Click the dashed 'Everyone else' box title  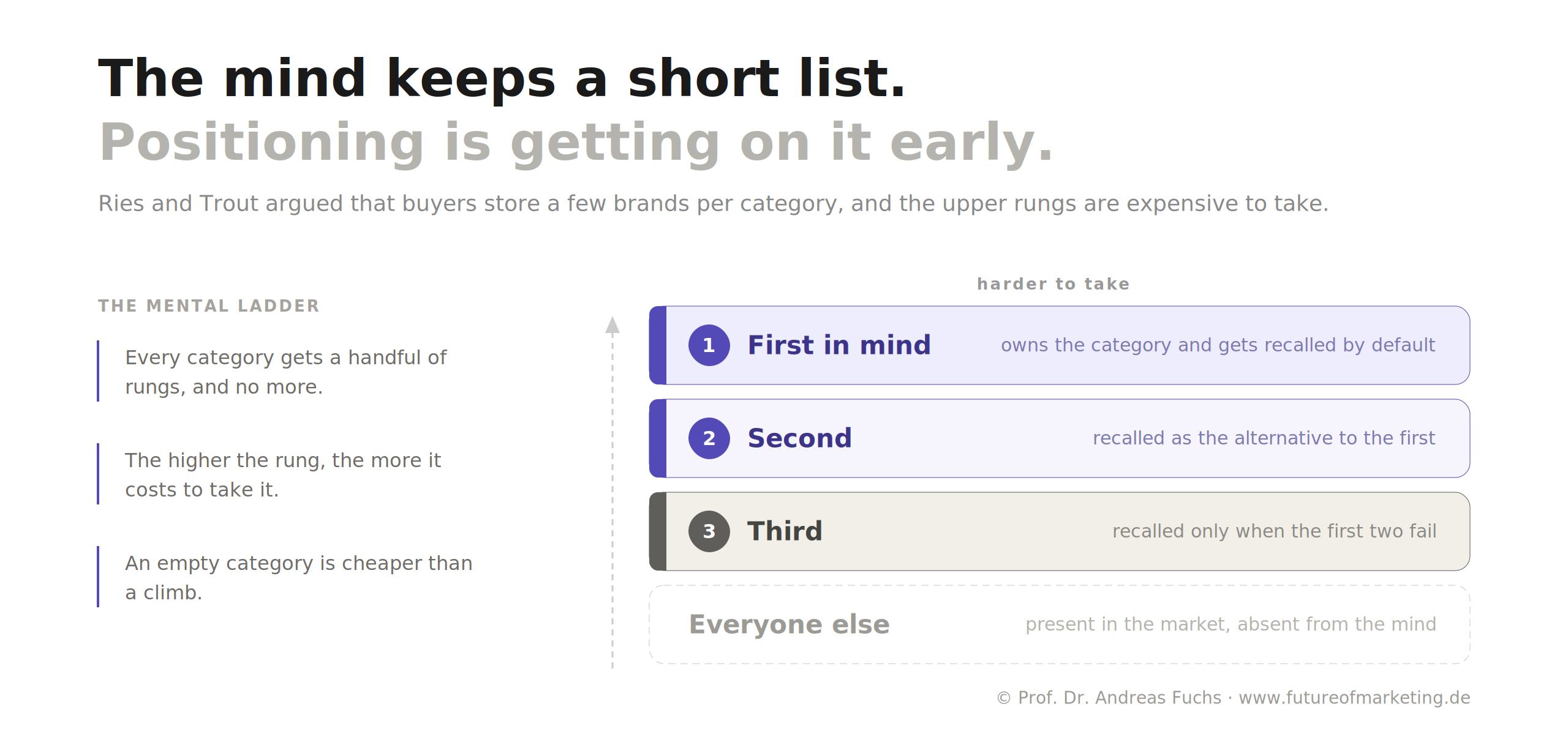[x=789, y=624]
